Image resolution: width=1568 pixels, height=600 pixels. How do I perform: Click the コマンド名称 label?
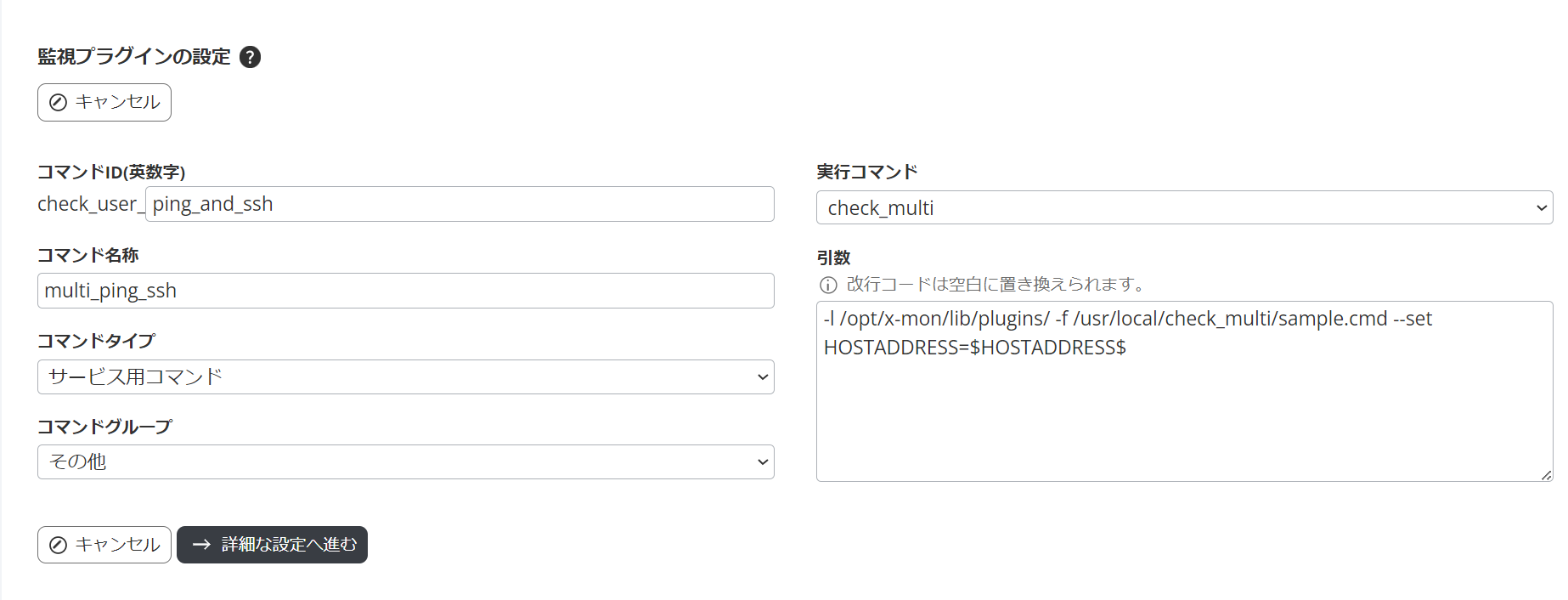point(88,256)
